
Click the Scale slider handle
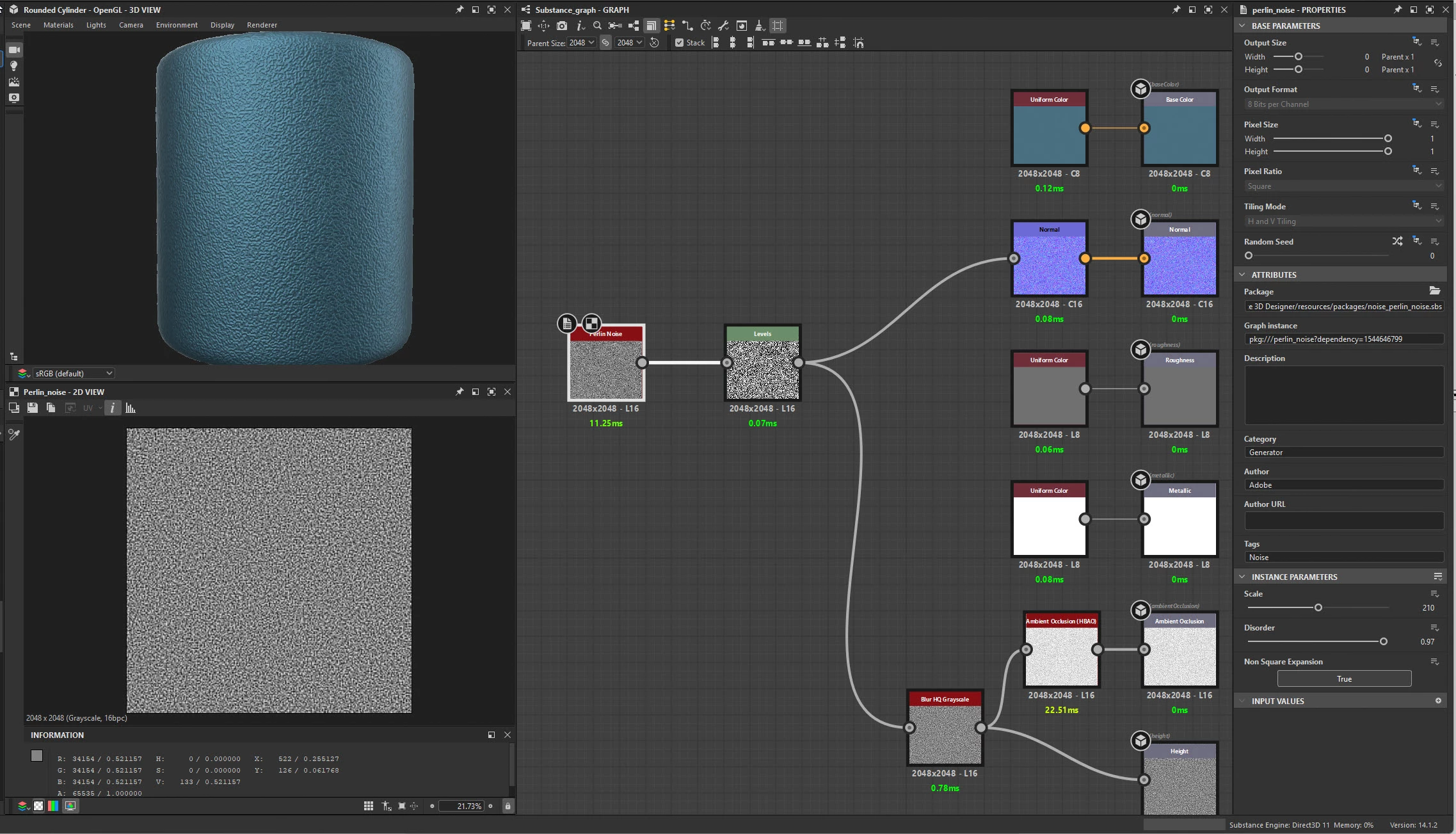pyautogui.click(x=1318, y=607)
